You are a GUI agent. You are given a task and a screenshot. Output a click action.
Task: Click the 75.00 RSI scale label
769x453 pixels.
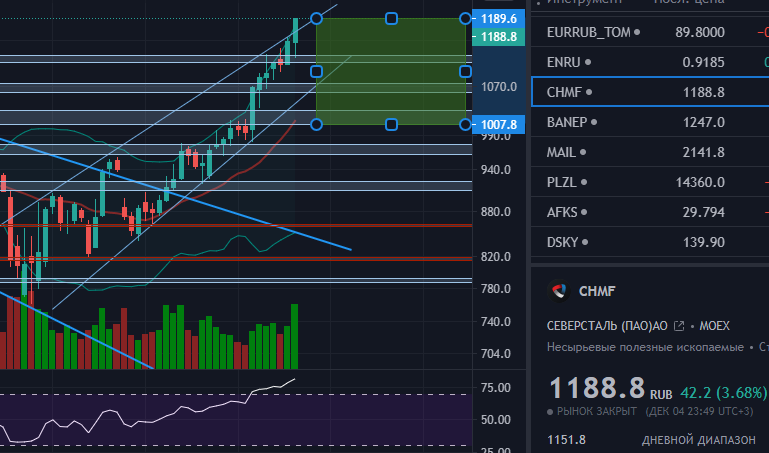(495, 387)
